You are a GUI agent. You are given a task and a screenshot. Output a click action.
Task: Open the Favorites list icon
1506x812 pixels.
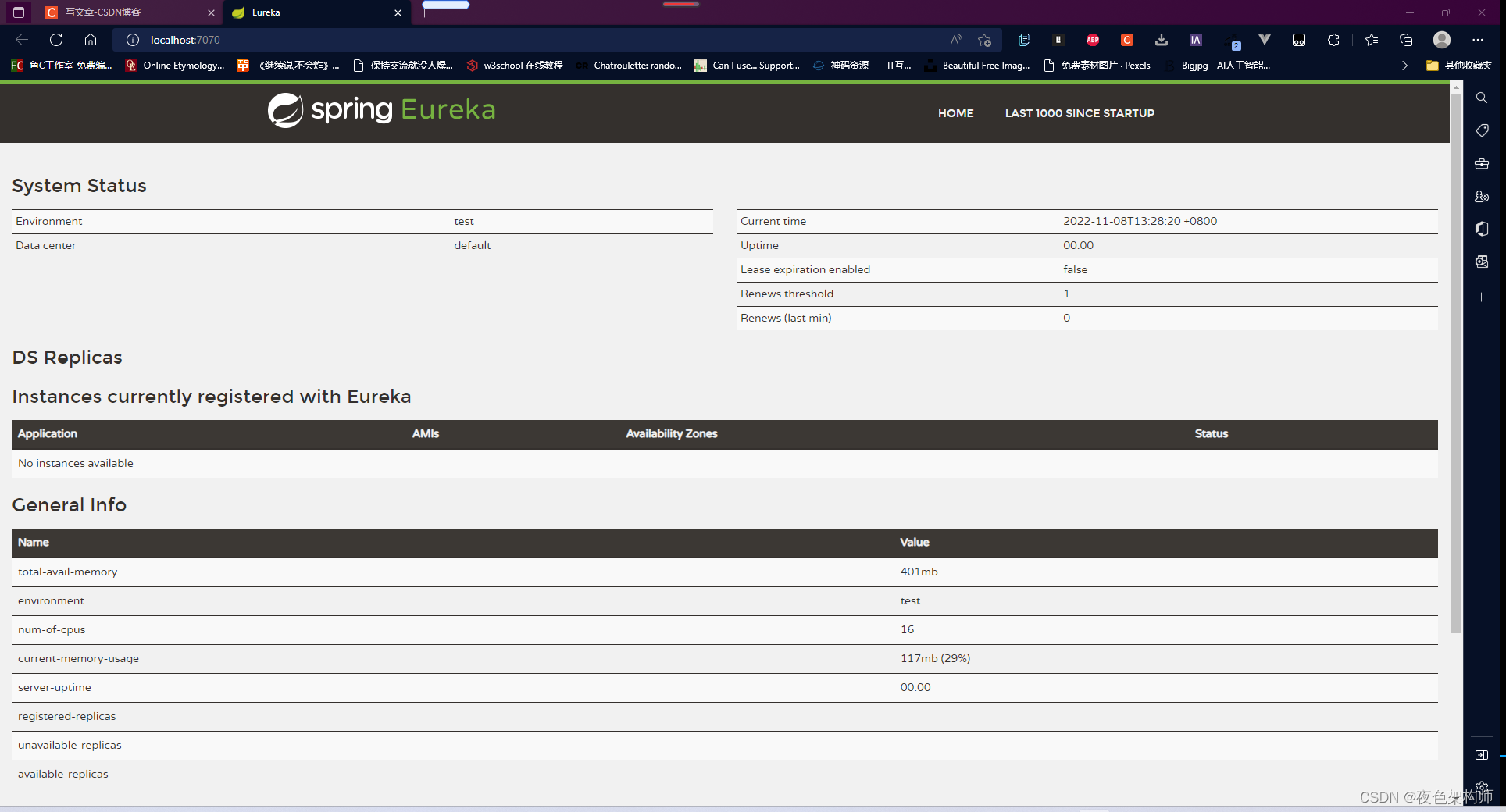click(x=1372, y=40)
